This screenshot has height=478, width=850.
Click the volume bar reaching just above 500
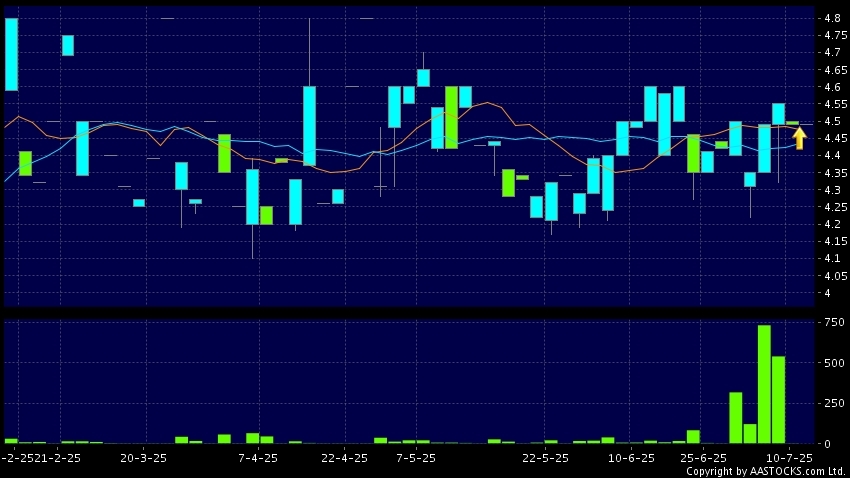coord(778,400)
